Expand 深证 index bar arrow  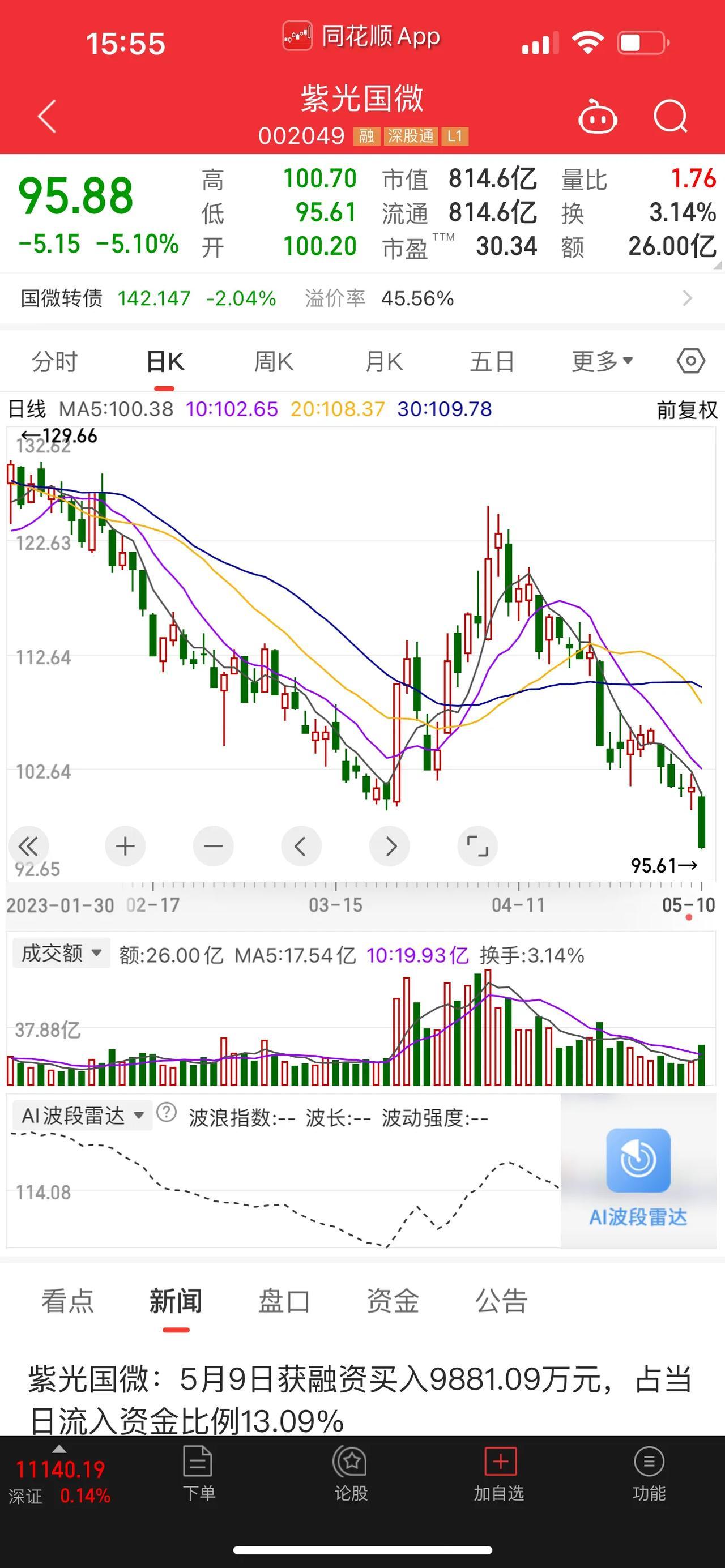(59, 1449)
